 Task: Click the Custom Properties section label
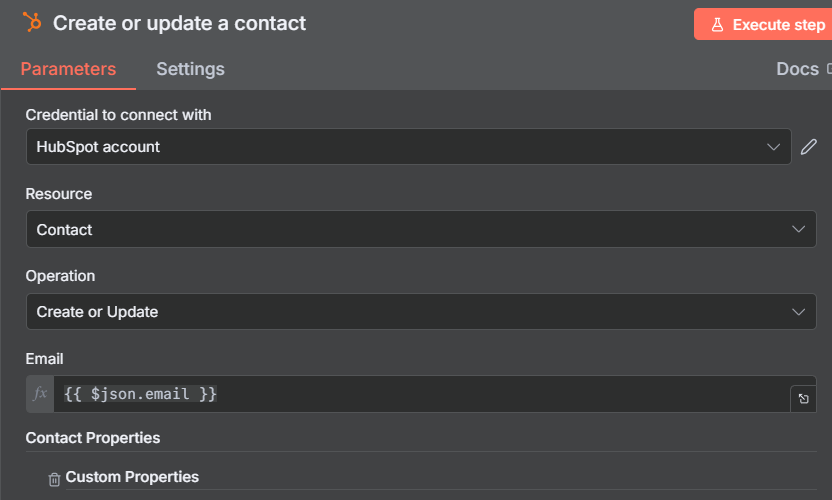coord(132,477)
